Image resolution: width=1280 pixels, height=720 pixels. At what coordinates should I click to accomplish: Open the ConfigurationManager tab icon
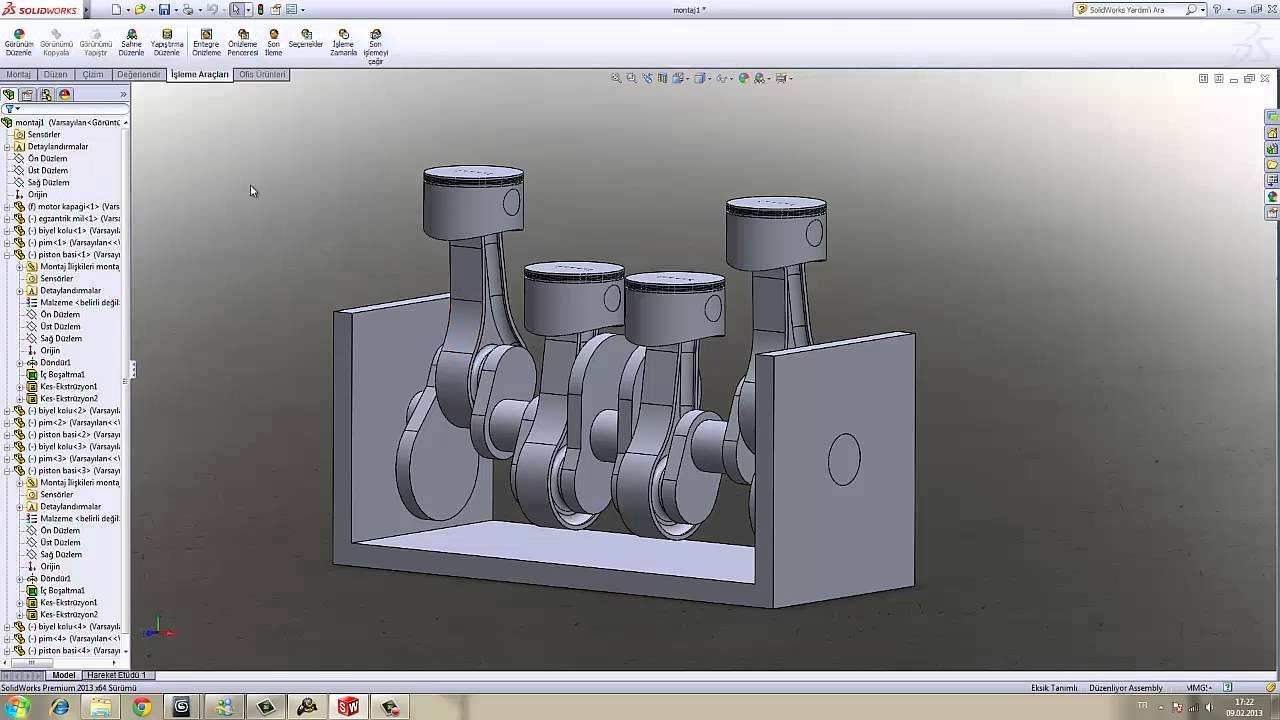click(x=46, y=95)
